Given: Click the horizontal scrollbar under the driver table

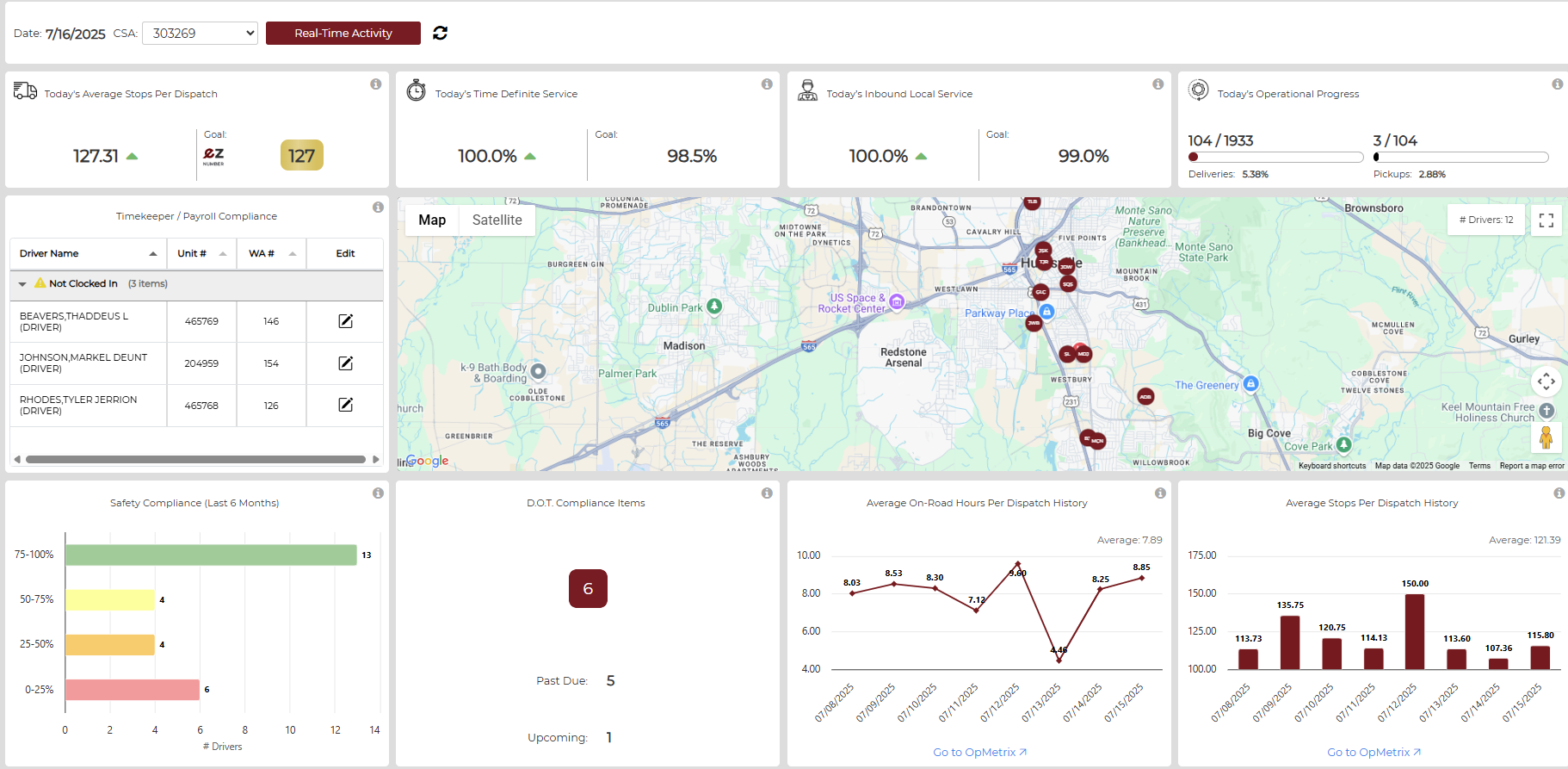Looking at the screenshot, I should (195, 459).
